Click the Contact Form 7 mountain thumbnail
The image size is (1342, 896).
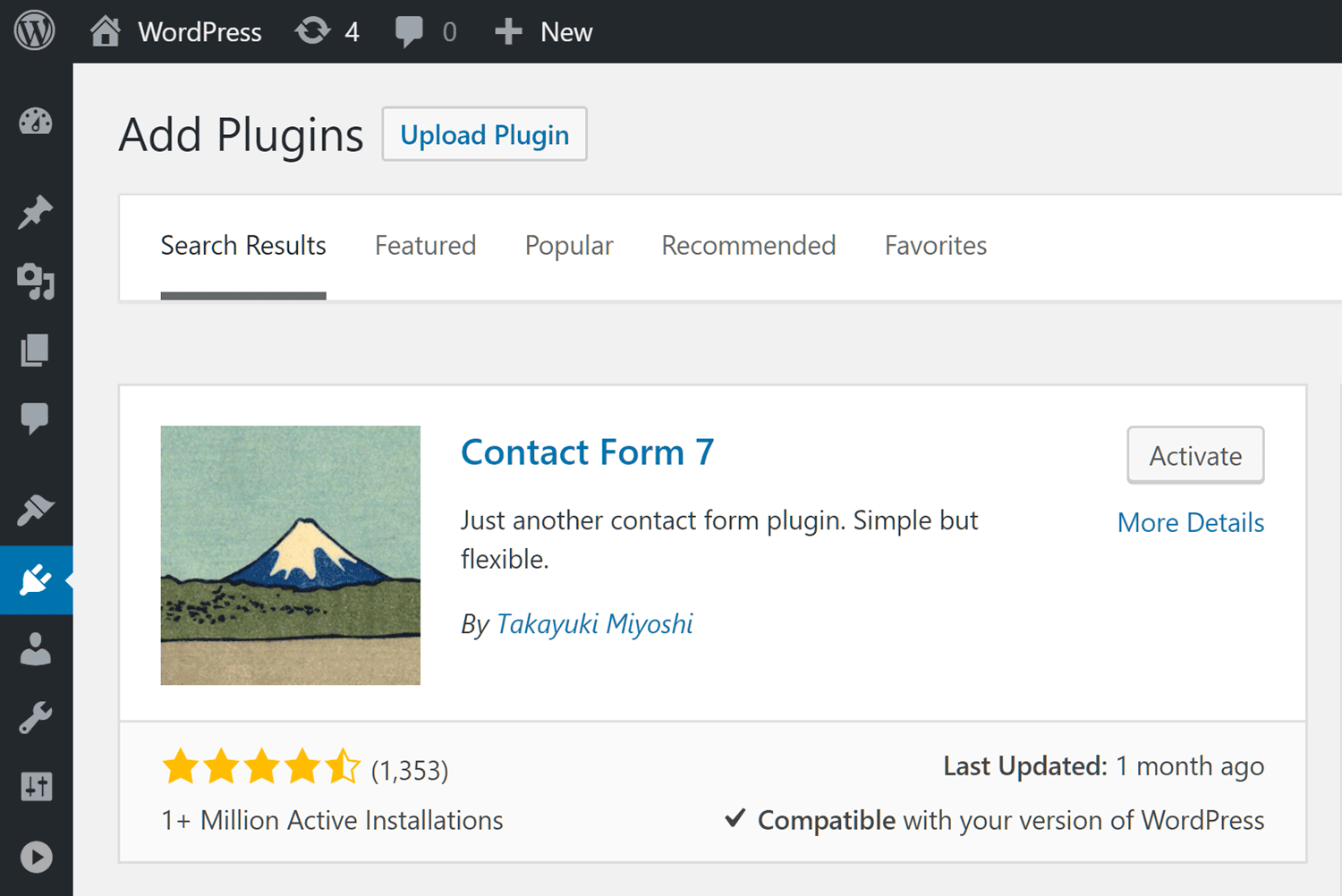(x=291, y=555)
